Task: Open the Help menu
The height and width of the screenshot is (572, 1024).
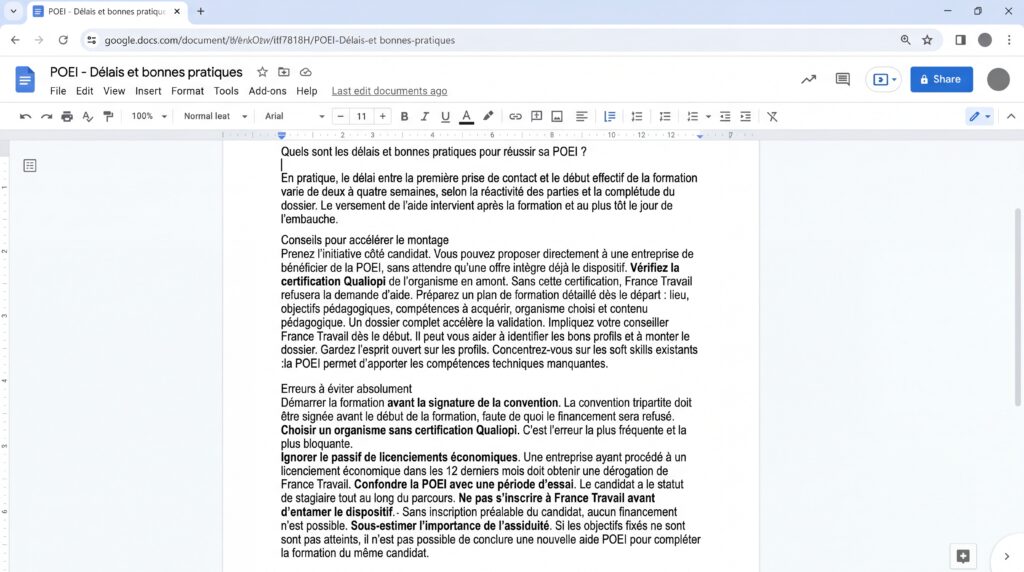Action: [306, 91]
